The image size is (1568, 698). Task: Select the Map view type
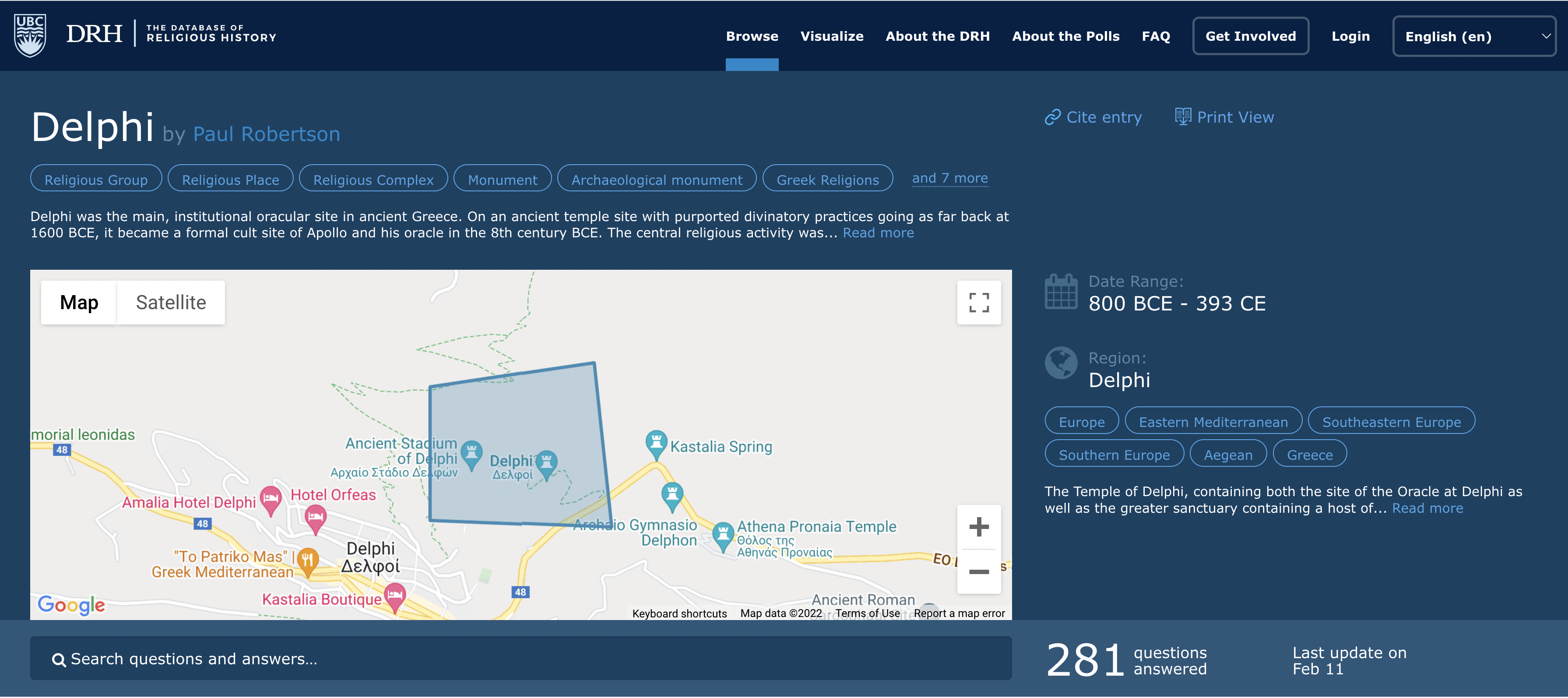click(79, 303)
